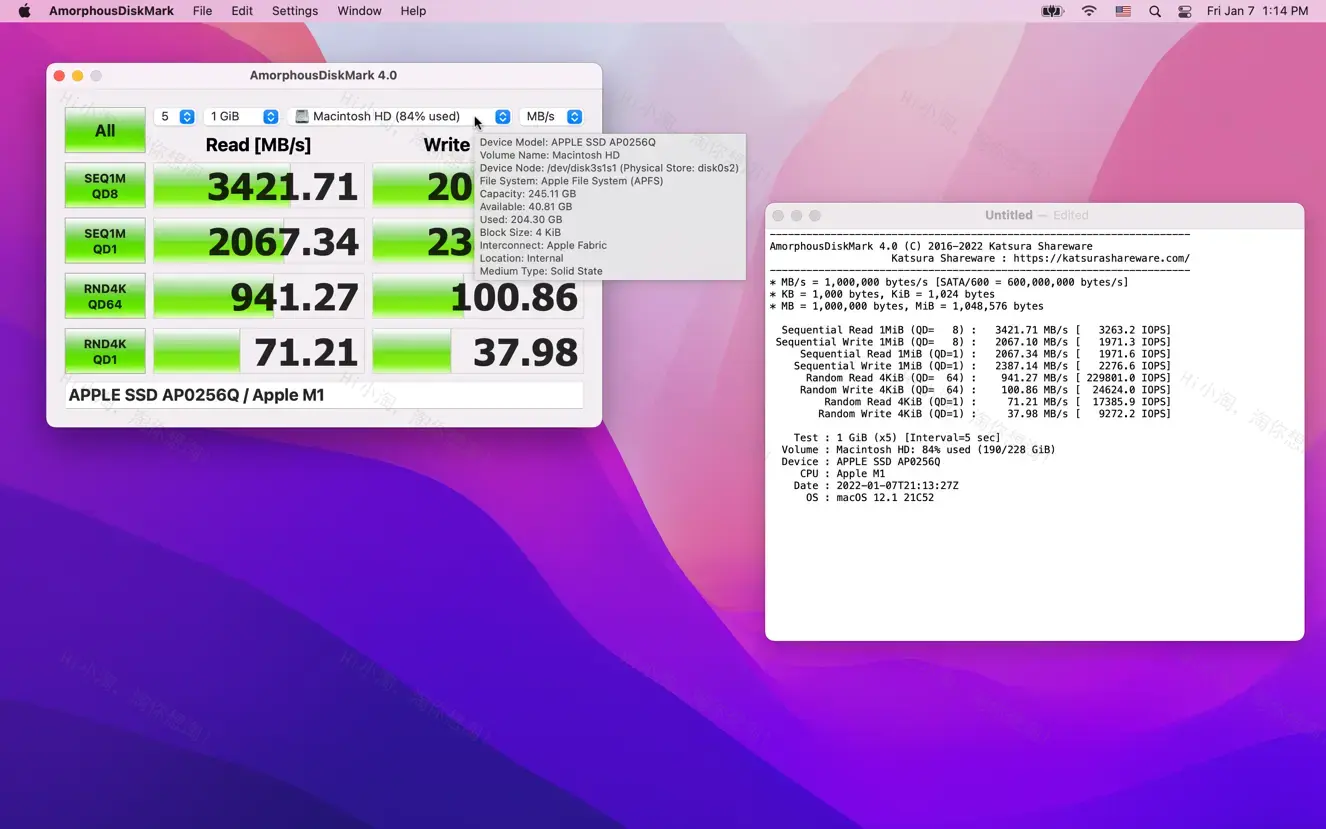Screen dimensions: 1326x829
Task: Click the disk icon in the drive selector
Action: (x=302, y=116)
